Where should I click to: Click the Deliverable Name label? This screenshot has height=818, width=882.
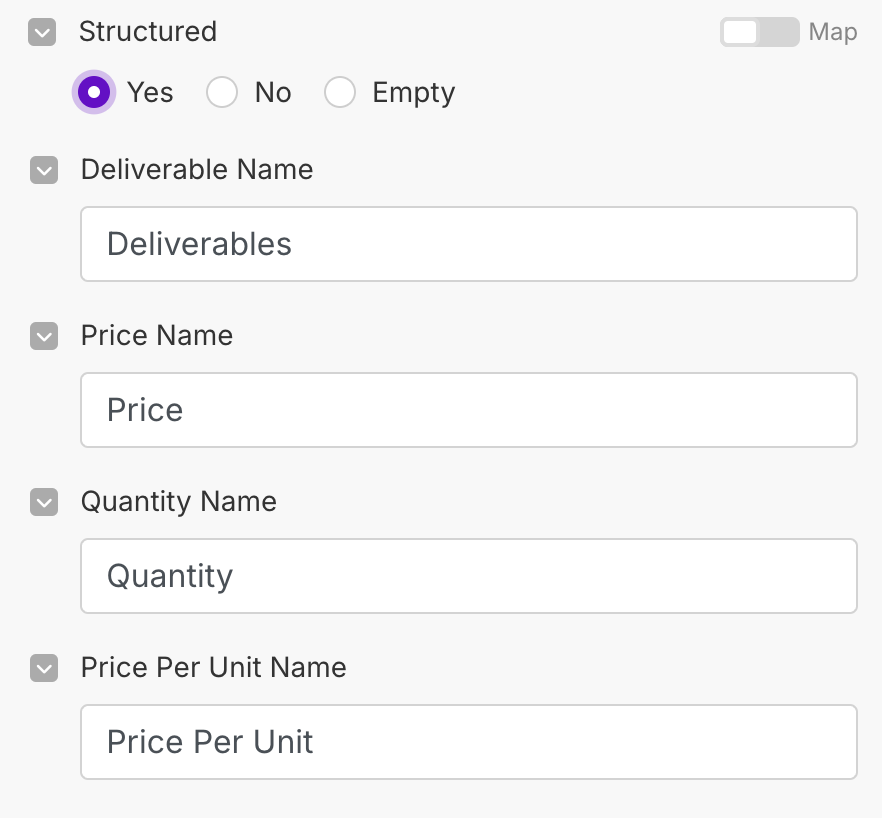point(197,169)
